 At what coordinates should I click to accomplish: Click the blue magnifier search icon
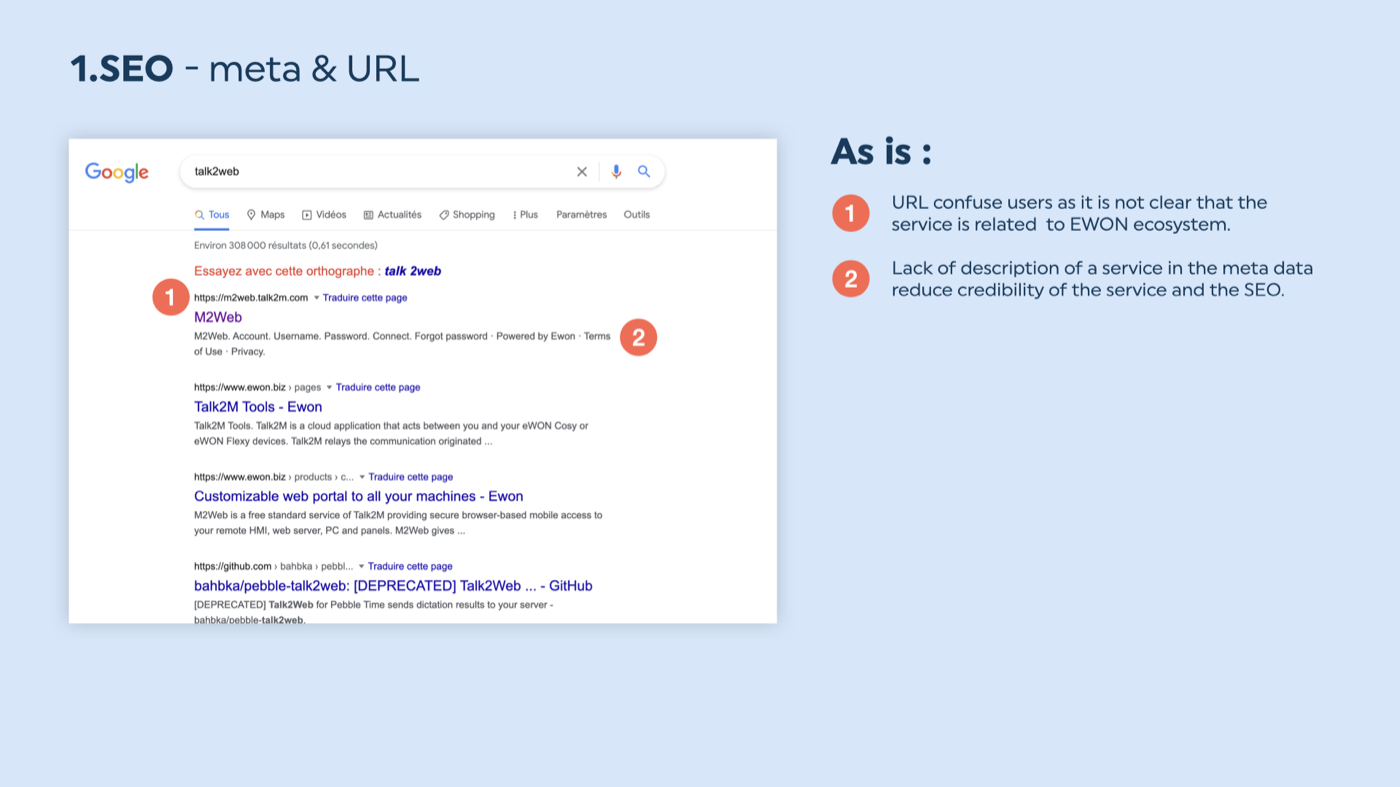click(x=644, y=172)
